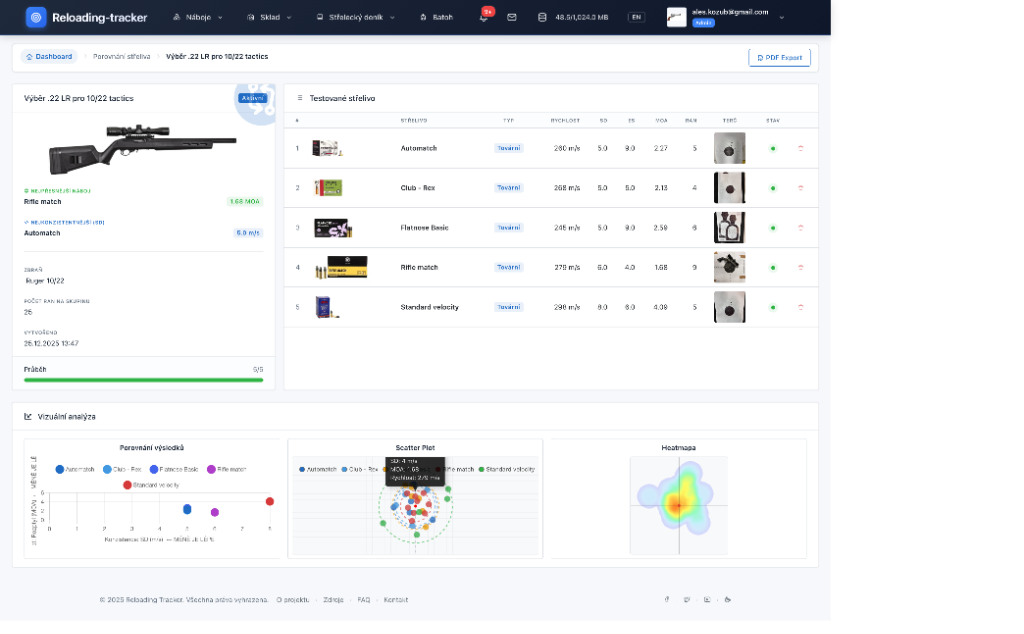Open the Flatnose Basic target thumbnail

point(729,228)
